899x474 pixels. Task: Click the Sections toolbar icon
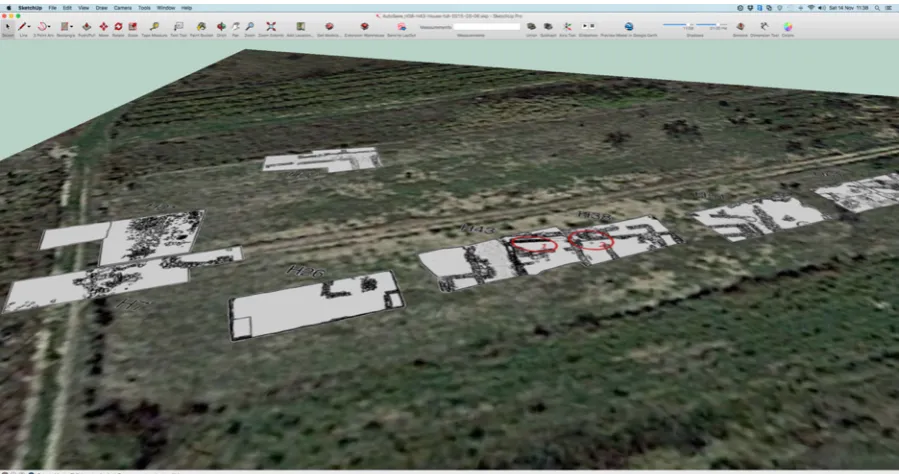click(x=740, y=26)
